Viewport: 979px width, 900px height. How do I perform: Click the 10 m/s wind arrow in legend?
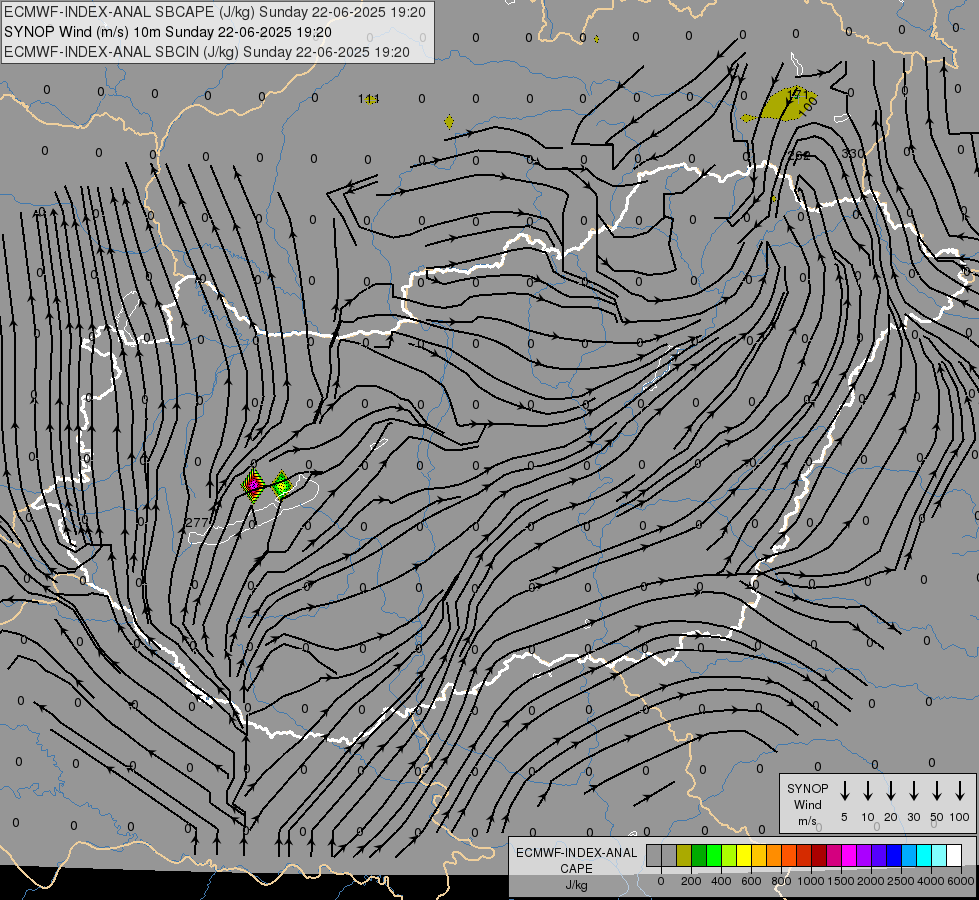click(x=867, y=791)
